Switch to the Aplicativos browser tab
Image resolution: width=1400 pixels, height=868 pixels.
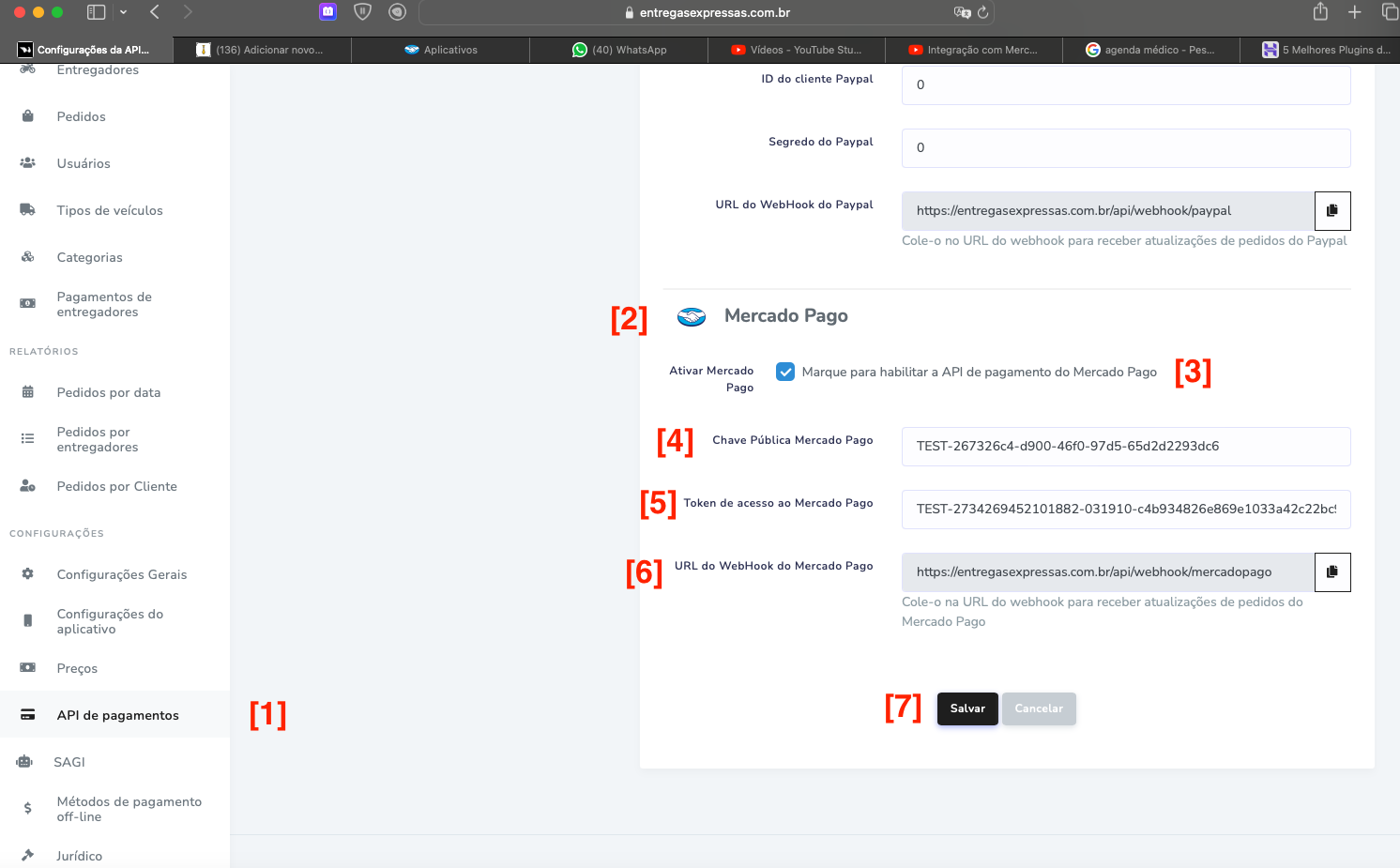[x=441, y=50]
